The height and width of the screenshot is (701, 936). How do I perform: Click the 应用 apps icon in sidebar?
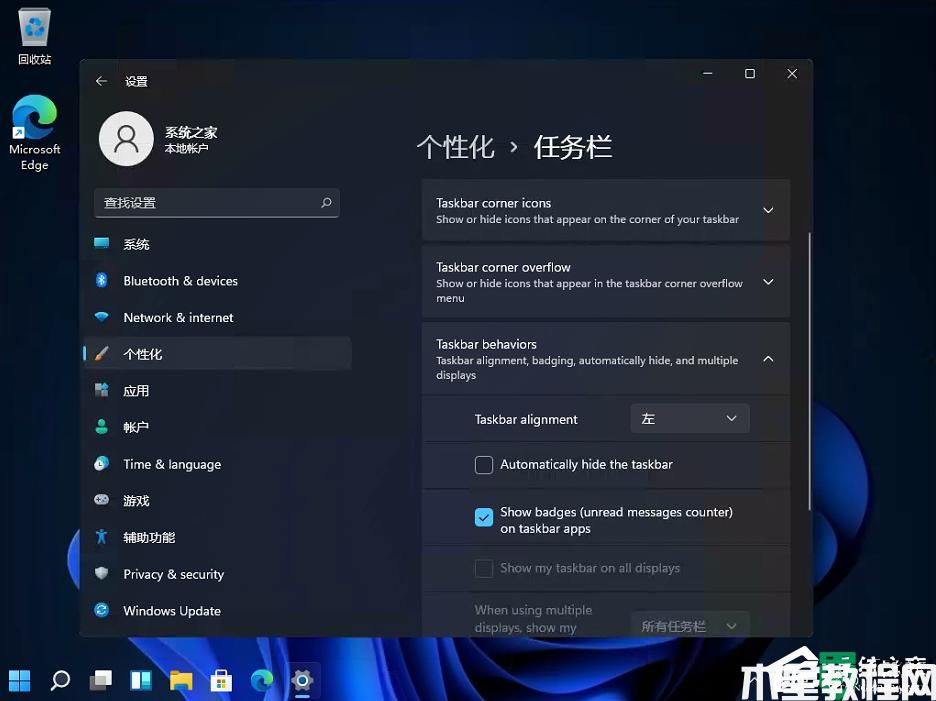tap(101, 390)
